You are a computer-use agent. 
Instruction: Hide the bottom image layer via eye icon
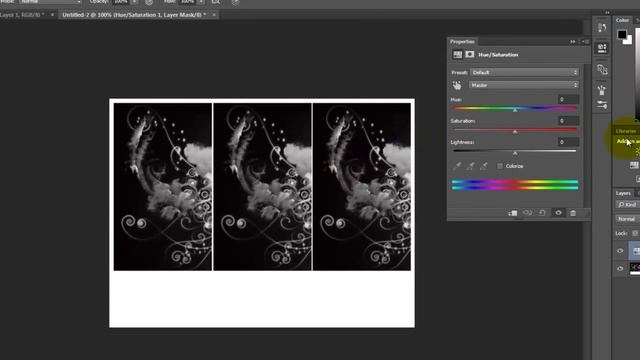620,269
